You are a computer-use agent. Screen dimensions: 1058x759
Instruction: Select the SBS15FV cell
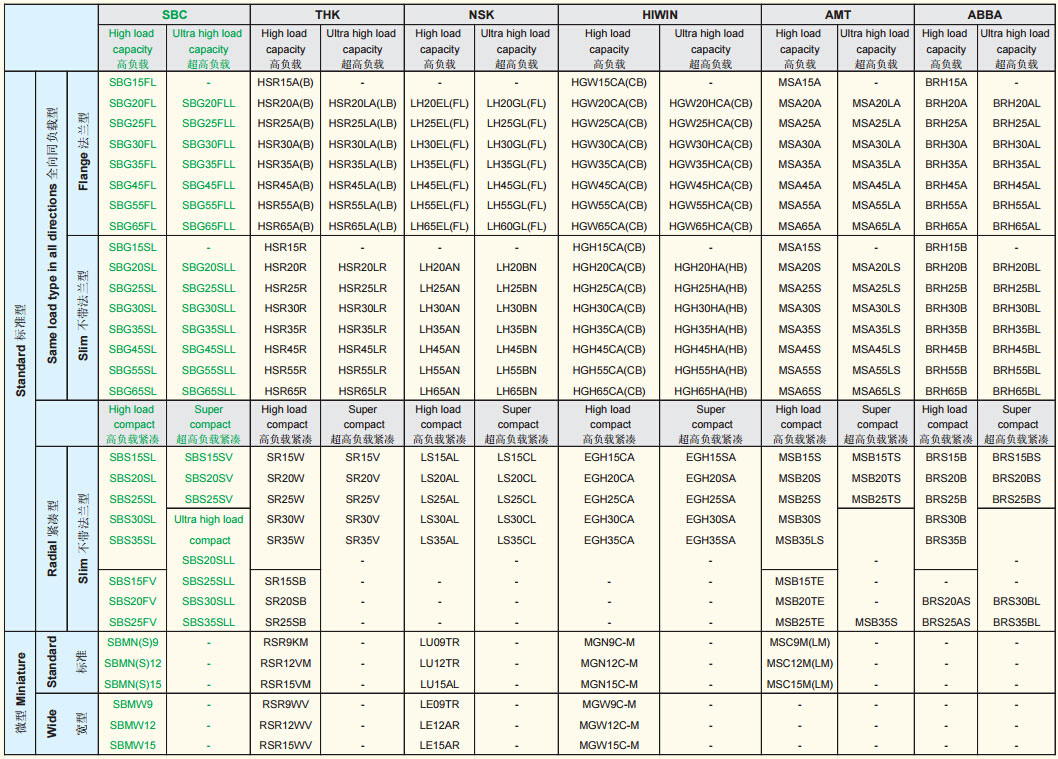(x=132, y=581)
